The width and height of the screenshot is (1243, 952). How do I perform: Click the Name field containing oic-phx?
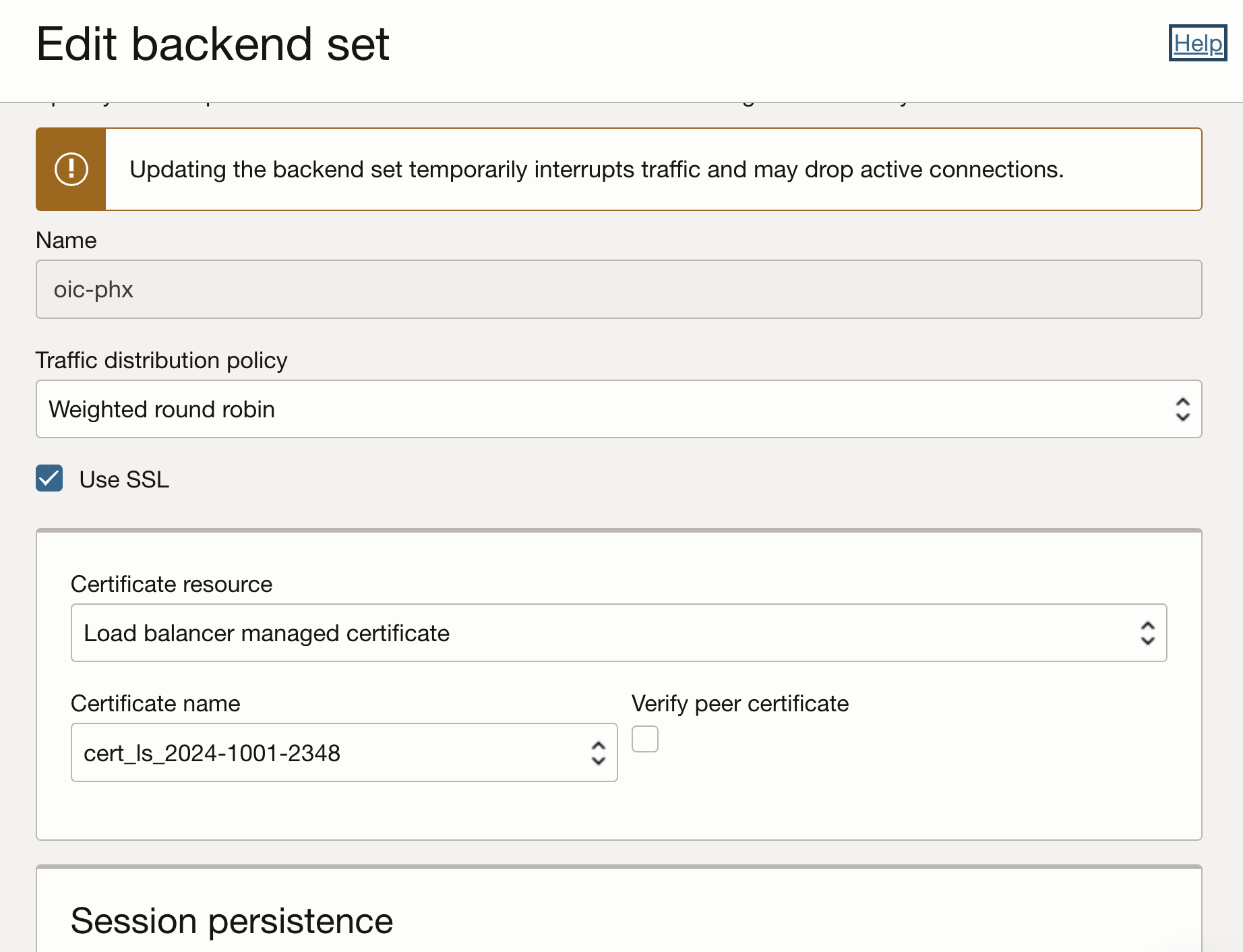pos(618,289)
